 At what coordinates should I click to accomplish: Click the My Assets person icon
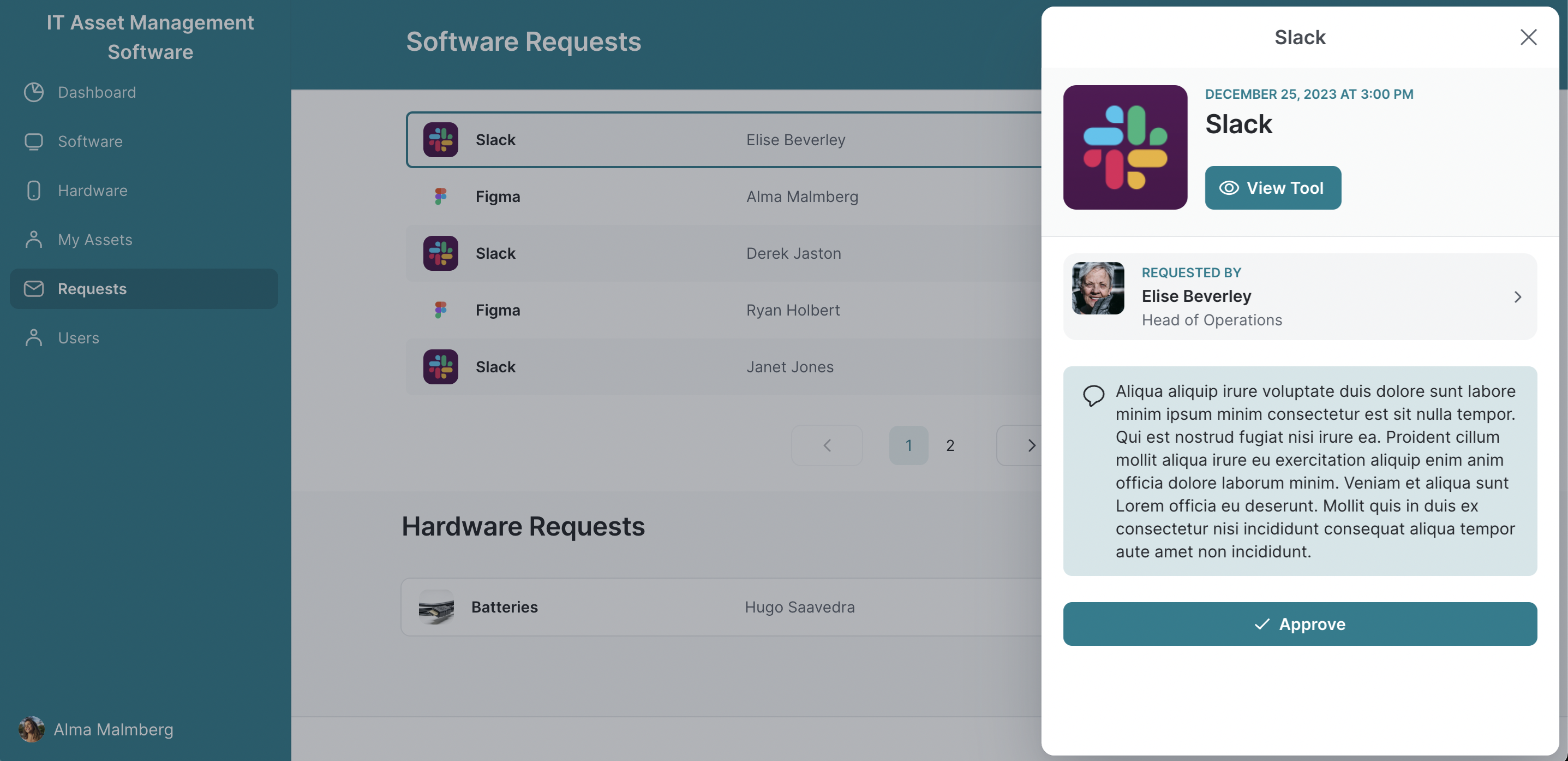(x=33, y=240)
